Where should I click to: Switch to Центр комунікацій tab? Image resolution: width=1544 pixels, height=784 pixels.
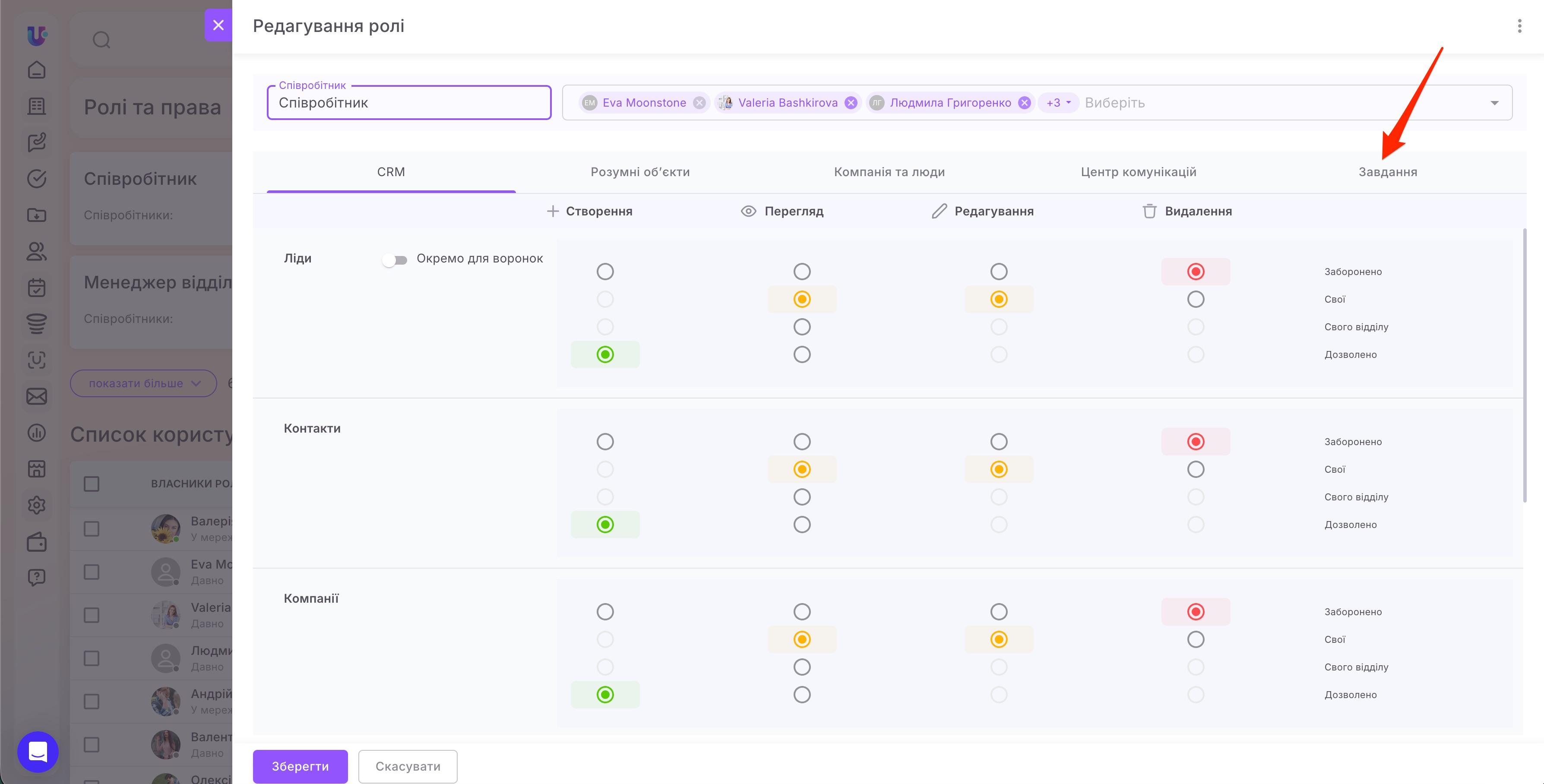click(1138, 172)
